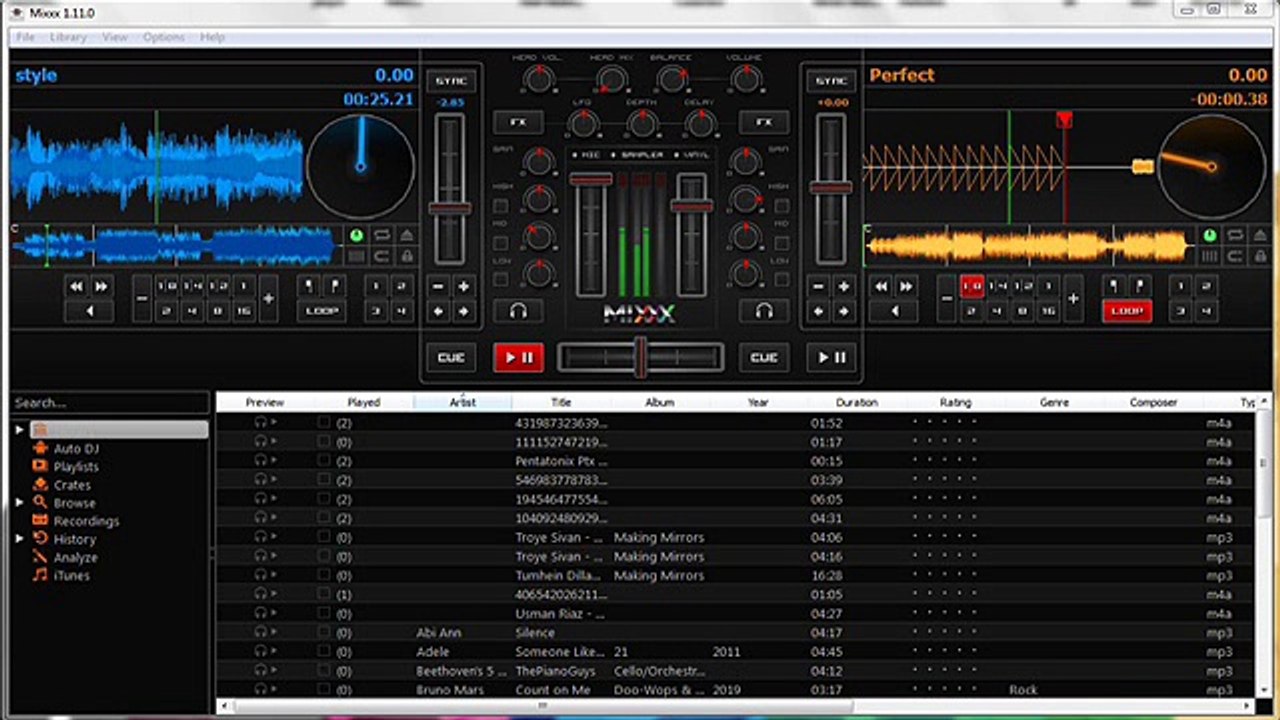This screenshot has width=1280, height=720.
Task: Open the Auto DJ section in the sidebar
Action: 75,448
